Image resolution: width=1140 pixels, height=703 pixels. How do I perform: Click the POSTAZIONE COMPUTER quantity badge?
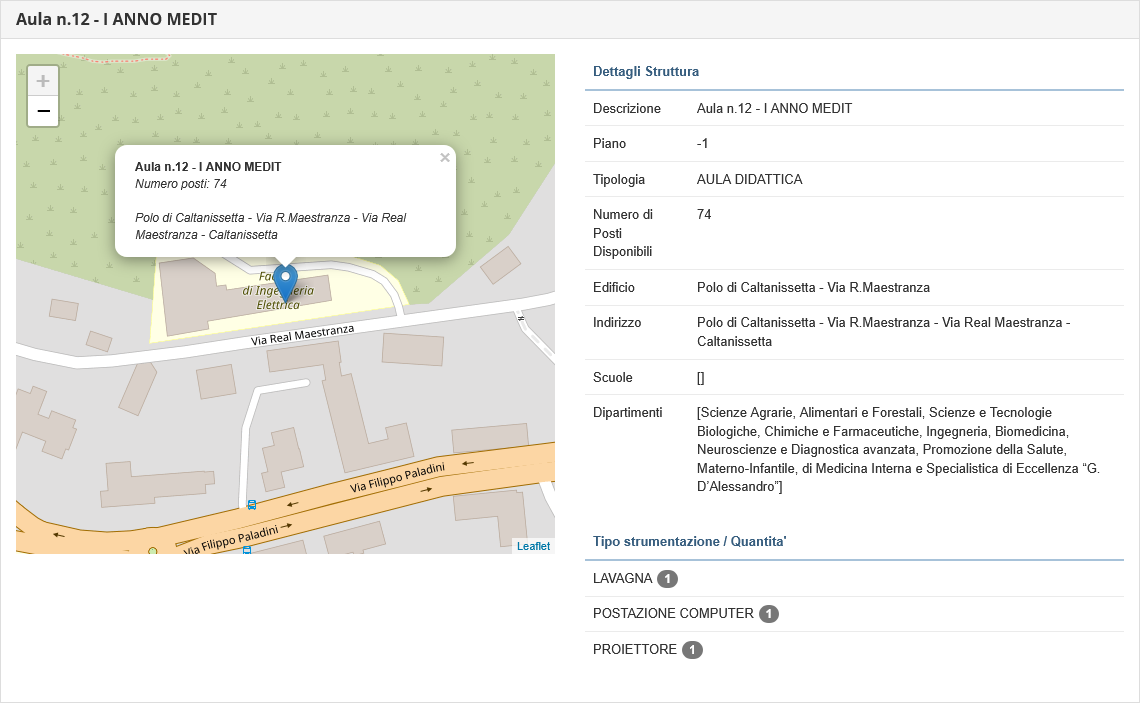point(768,614)
